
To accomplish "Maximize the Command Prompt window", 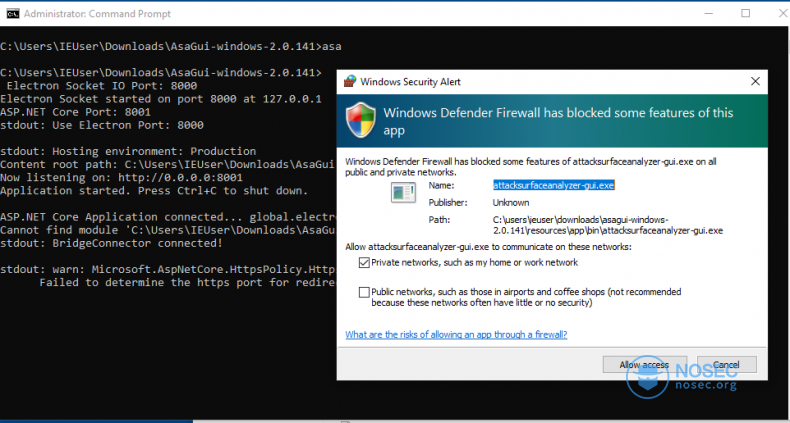I will [x=746, y=13].
